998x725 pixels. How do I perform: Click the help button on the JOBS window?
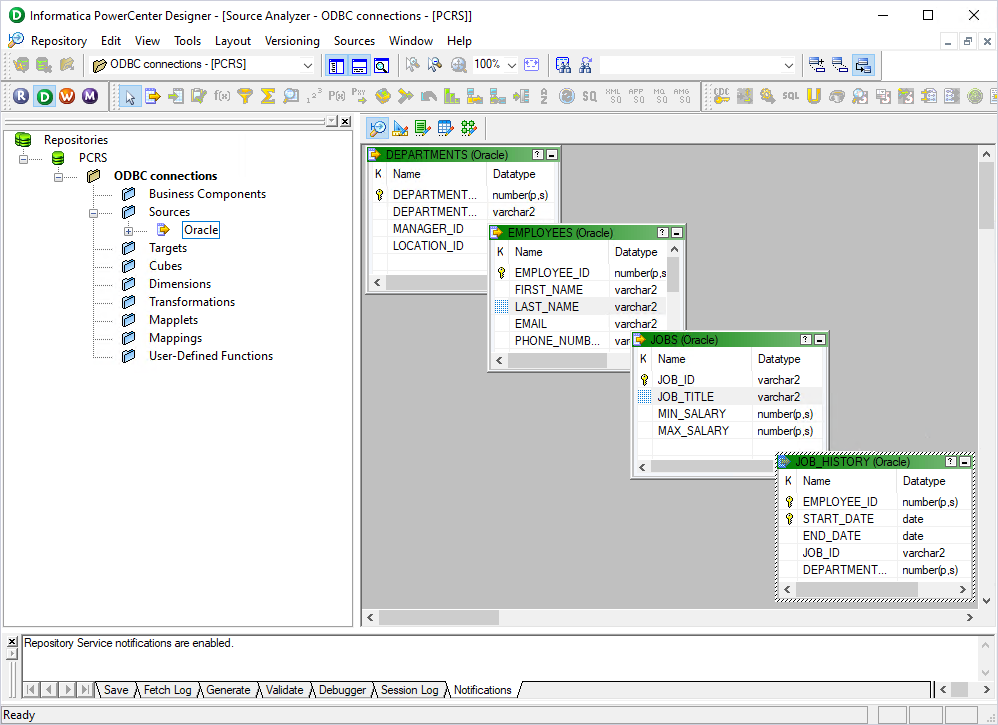806,339
